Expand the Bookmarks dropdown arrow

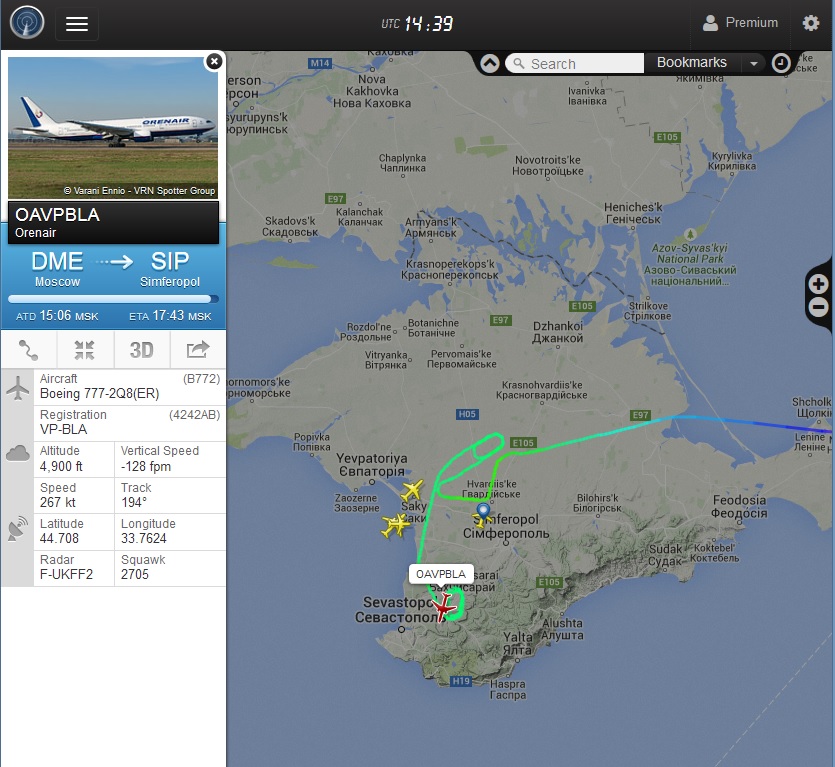753,63
